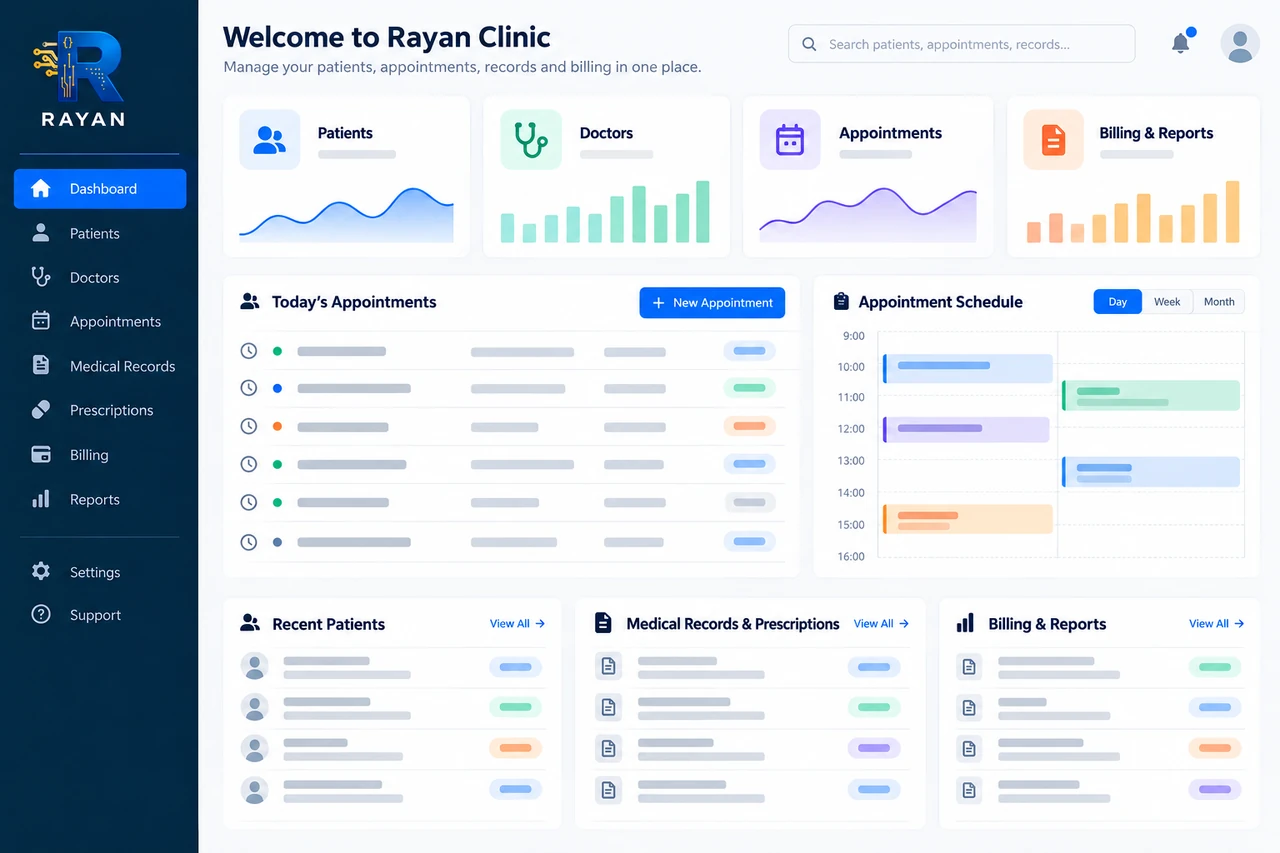
Task: Open the notifications bell
Action: click(1181, 43)
